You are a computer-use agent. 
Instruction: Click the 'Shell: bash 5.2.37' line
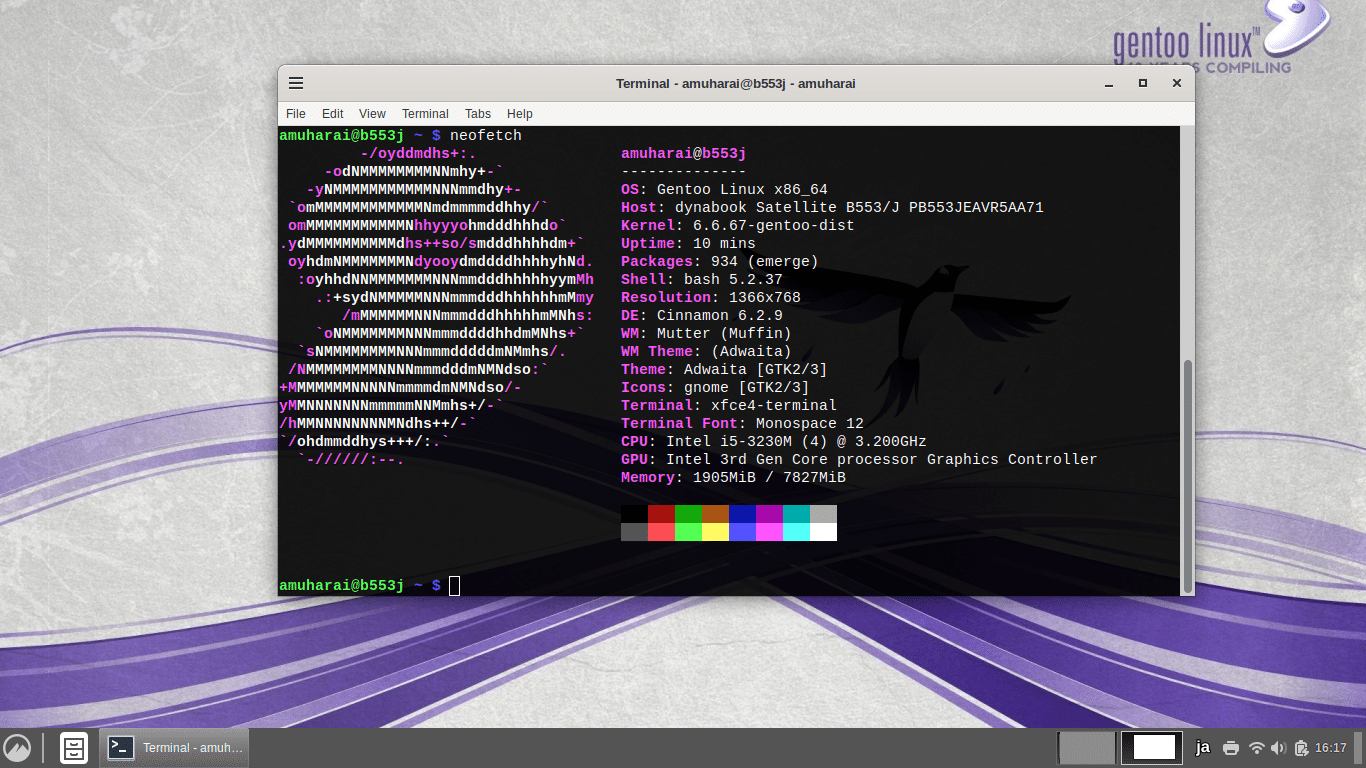point(702,279)
